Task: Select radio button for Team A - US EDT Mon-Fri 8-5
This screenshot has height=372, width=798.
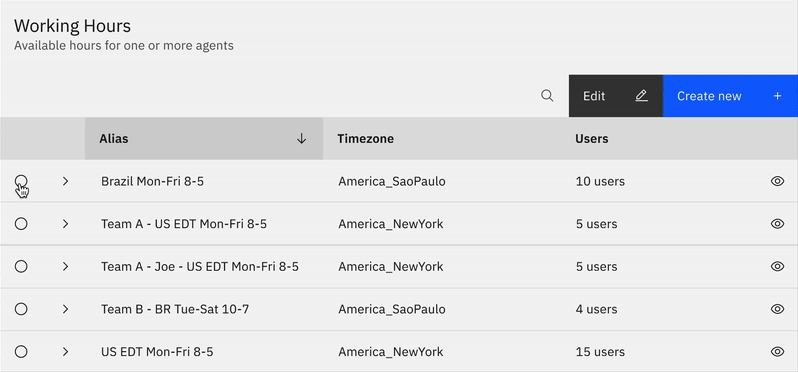Action: pos(21,224)
